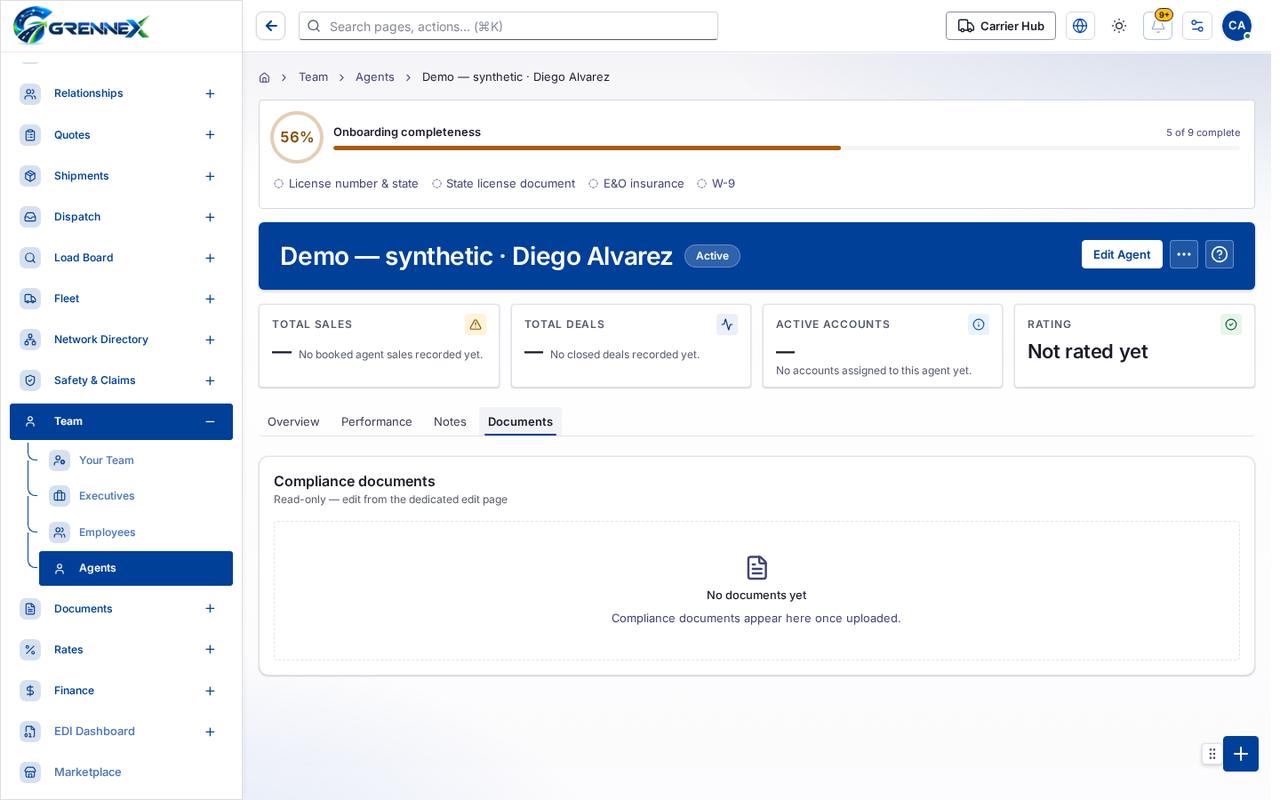Click the Quotes sidebar icon
The height and width of the screenshot is (800, 1280).
(x=30, y=134)
